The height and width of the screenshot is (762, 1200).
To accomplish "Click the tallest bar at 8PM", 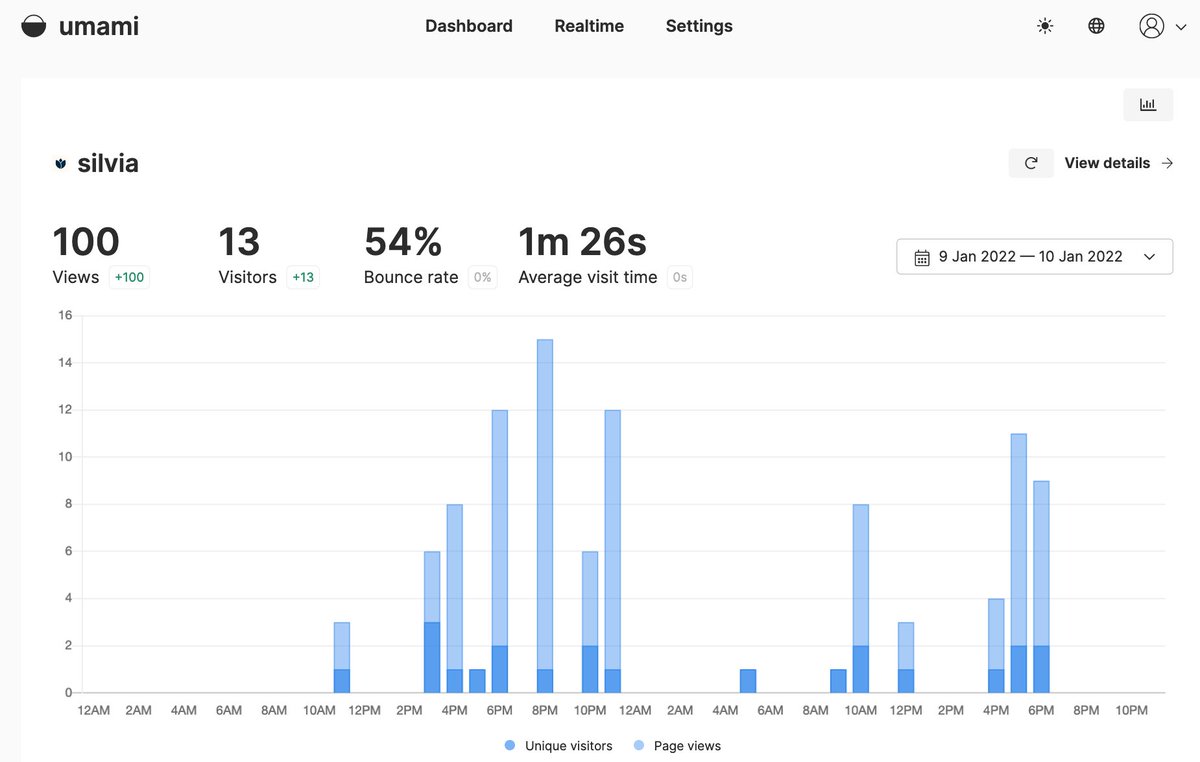I will 545,500.
